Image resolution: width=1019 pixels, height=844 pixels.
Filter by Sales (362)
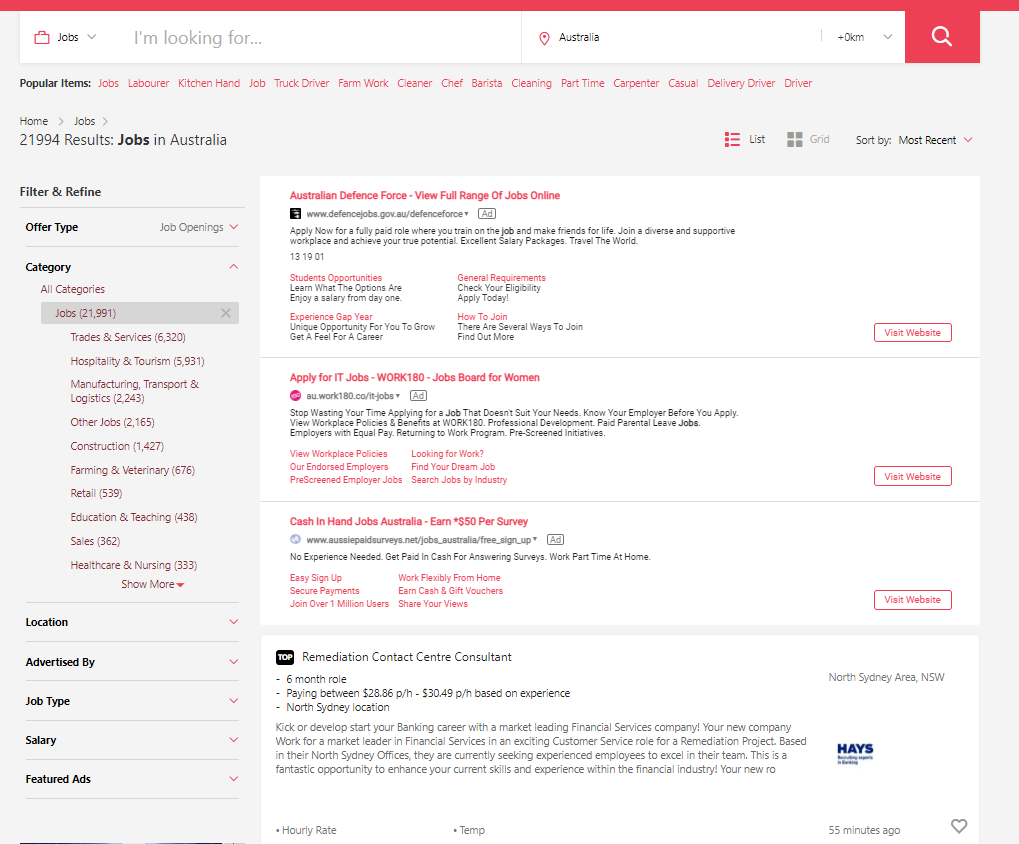coord(95,541)
